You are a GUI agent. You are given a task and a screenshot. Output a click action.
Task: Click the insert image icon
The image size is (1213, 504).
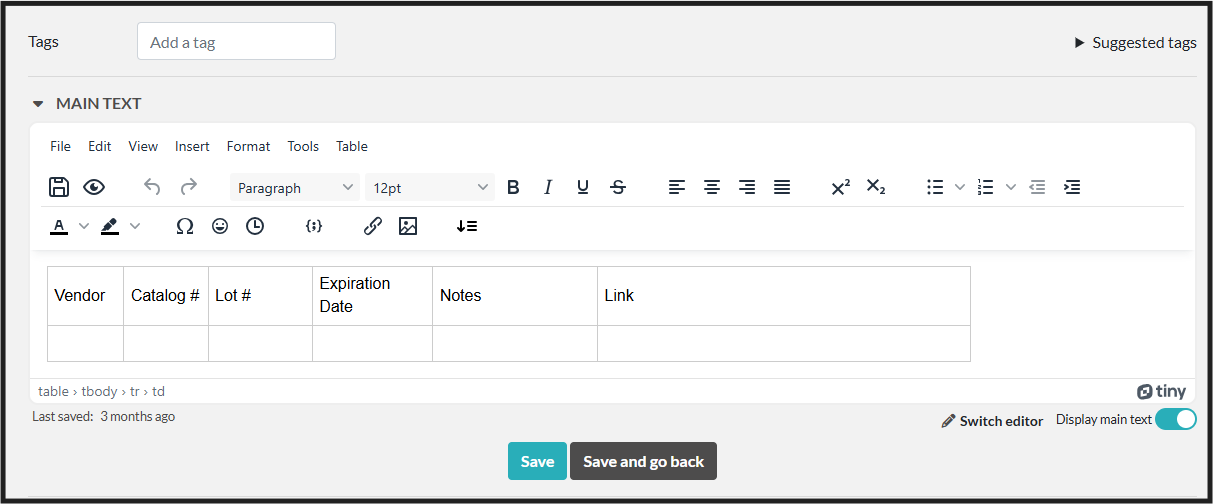pos(407,227)
